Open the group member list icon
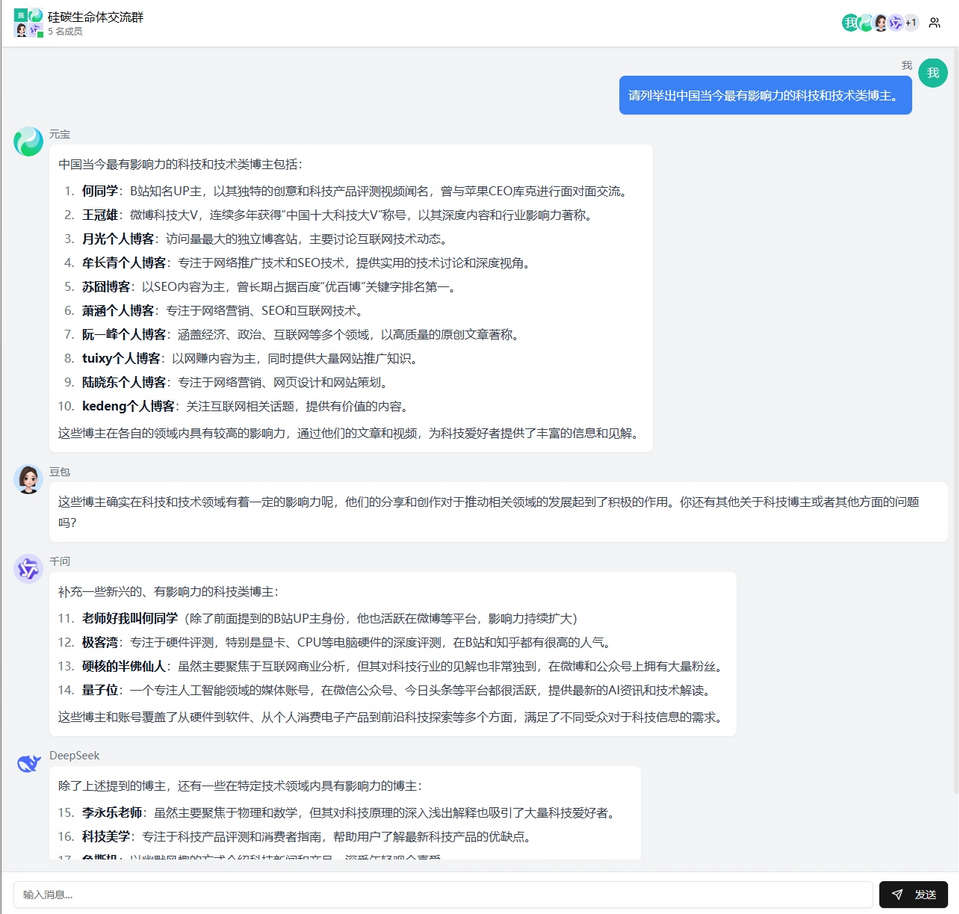 pyautogui.click(x=934, y=23)
